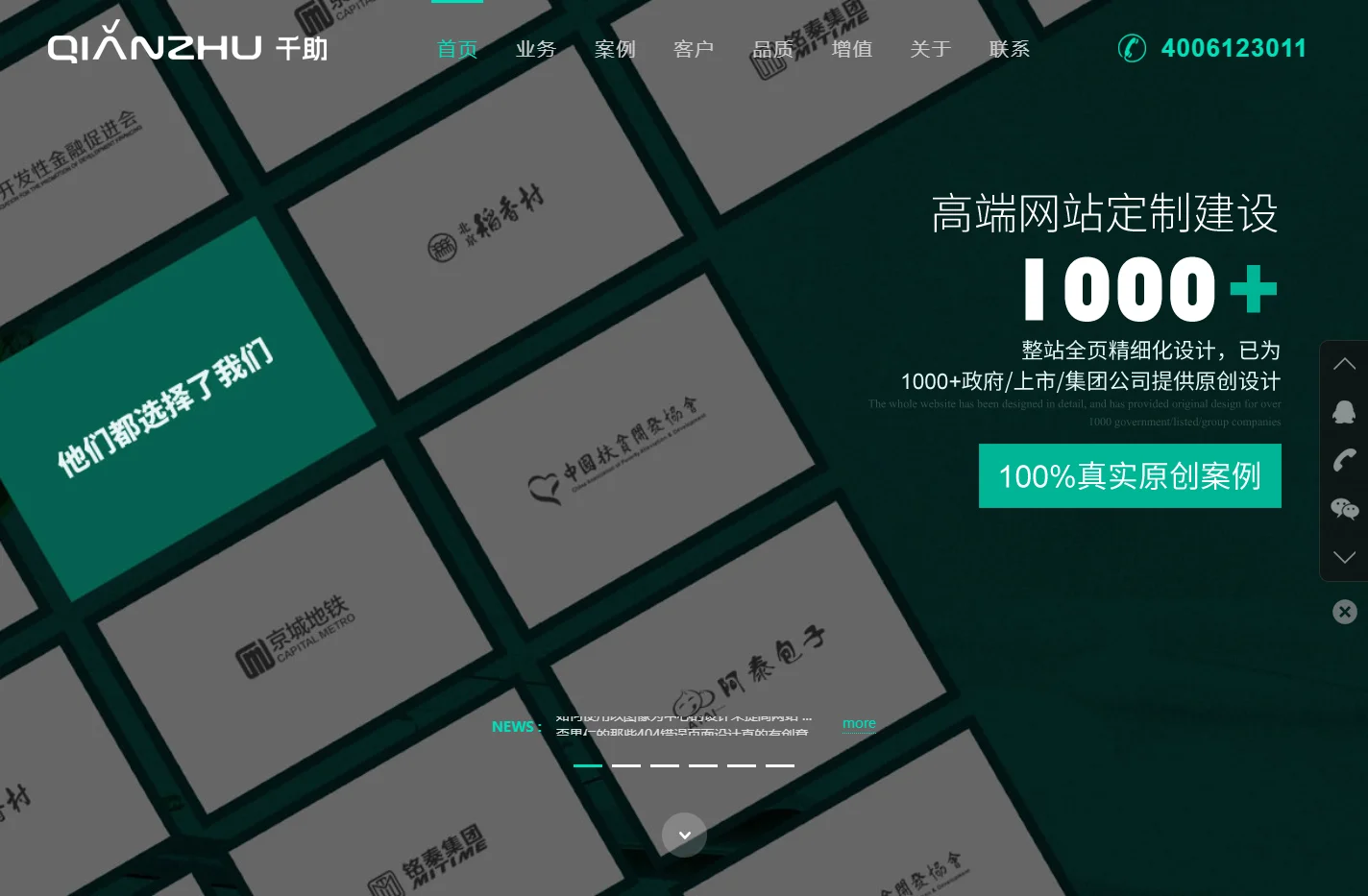Navigate to 关于 page
1368x896 pixels.
click(x=931, y=49)
